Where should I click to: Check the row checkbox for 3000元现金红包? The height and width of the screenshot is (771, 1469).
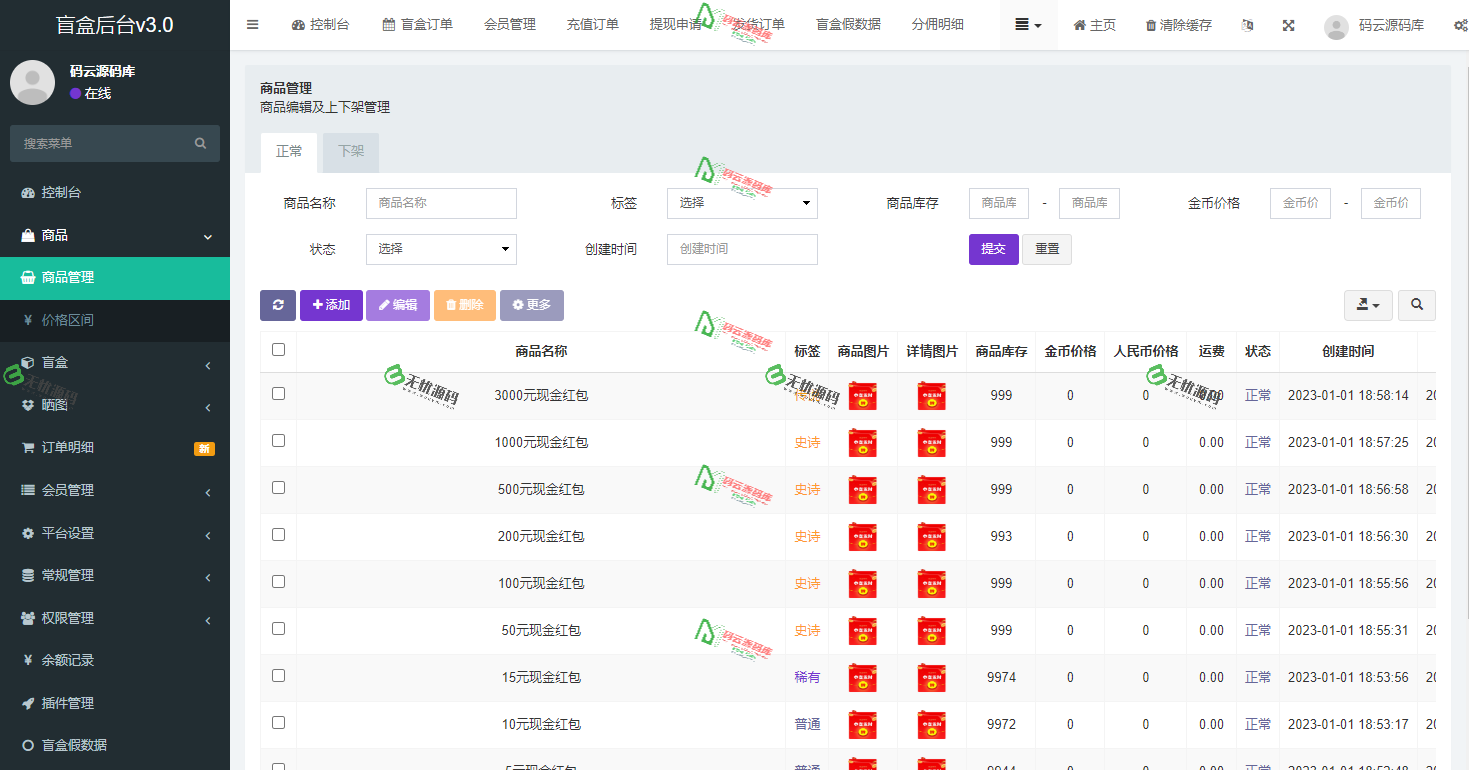point(278,395)
